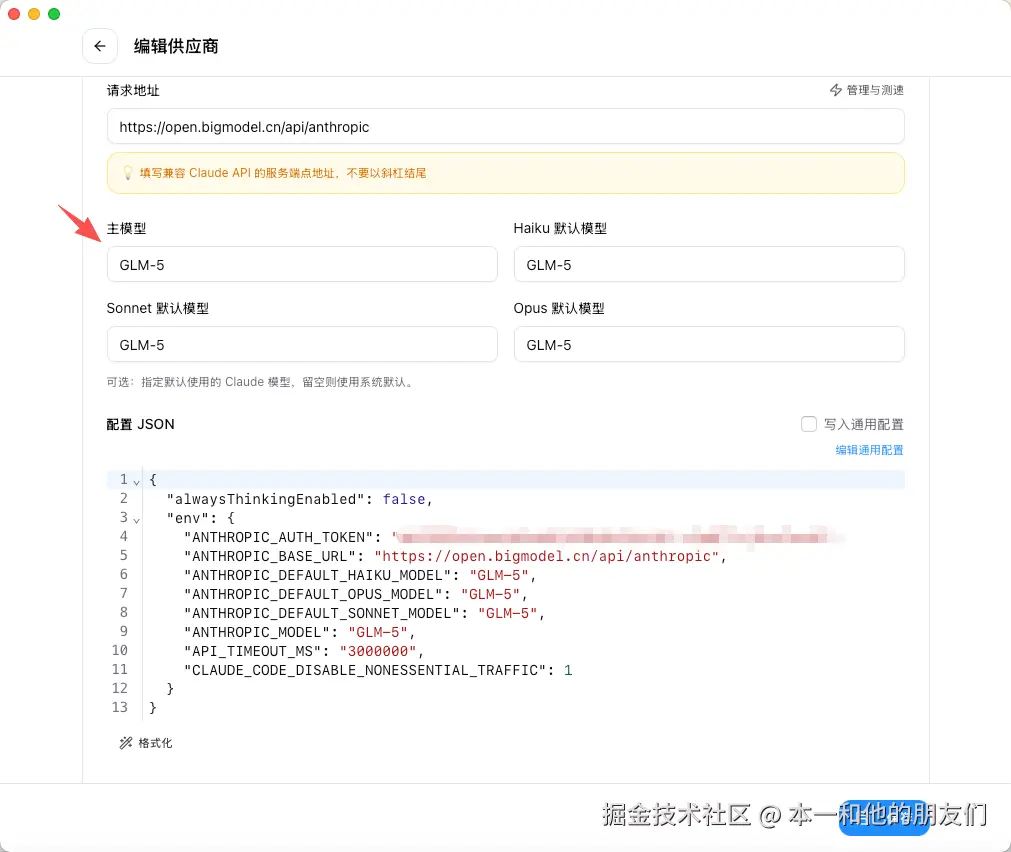Edit the Opus 默认模型 field
Viewport: 1011px width, 852px height.
point(709,344)
